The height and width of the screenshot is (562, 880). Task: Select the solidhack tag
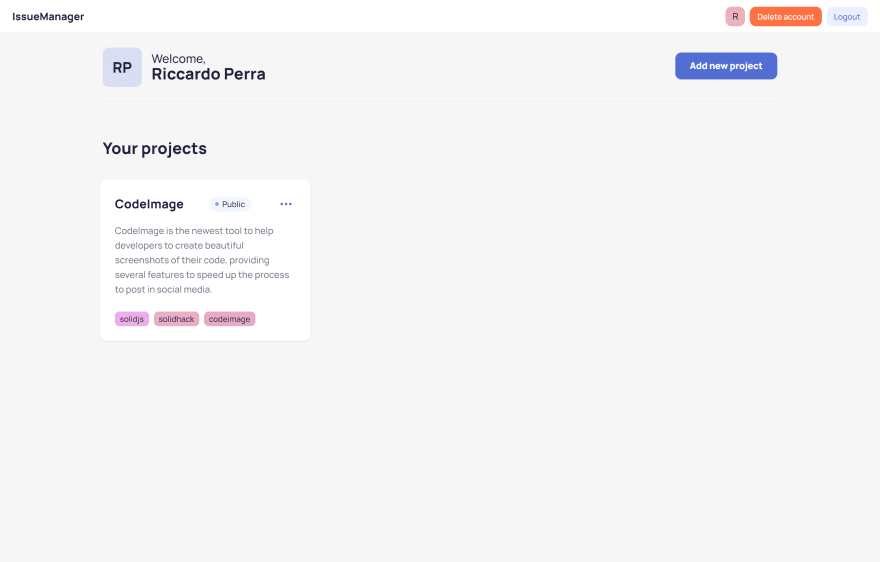176,319
